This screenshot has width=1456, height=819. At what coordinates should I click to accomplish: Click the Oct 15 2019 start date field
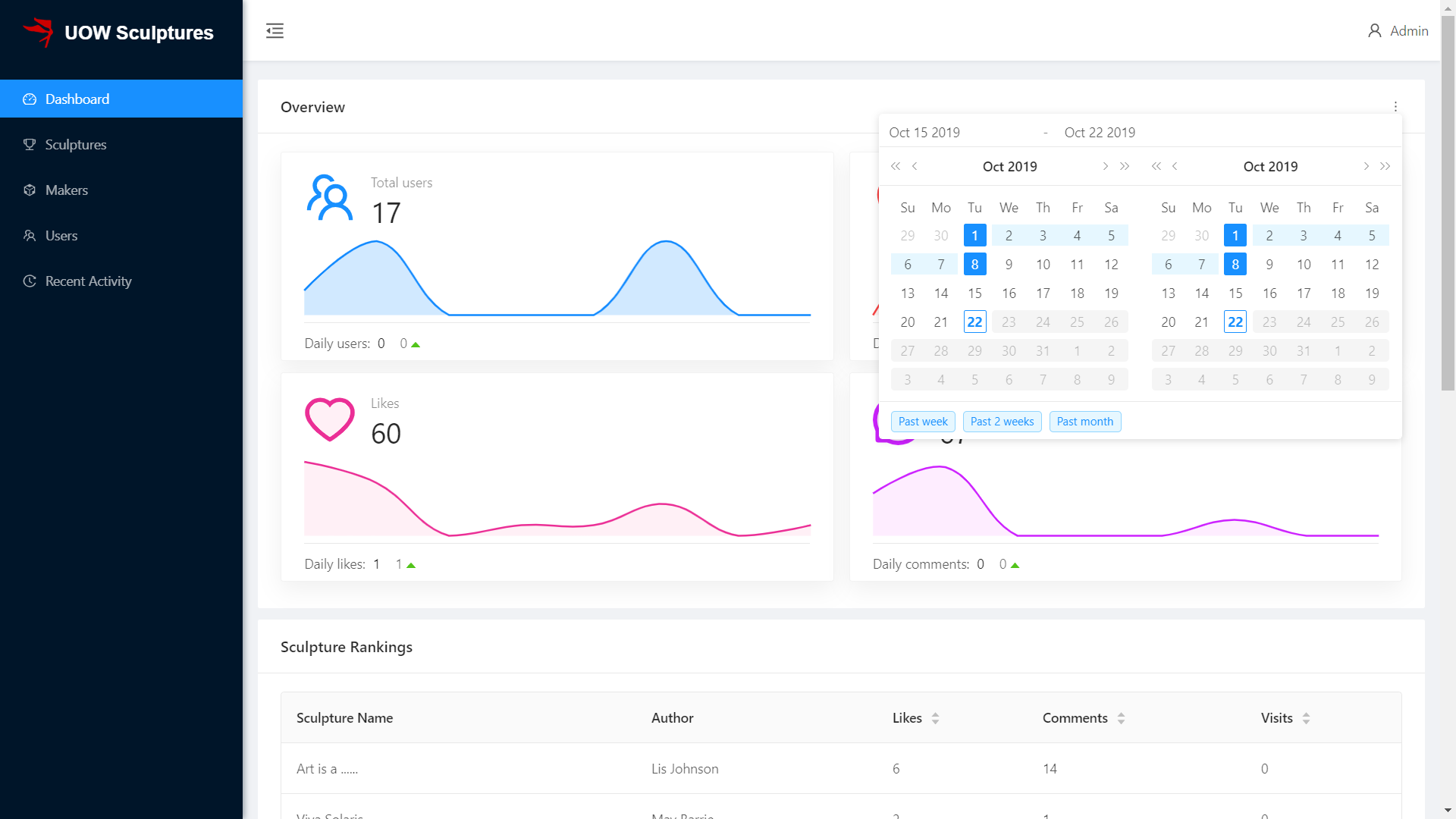pyautogui.click(x=924, y=133)
